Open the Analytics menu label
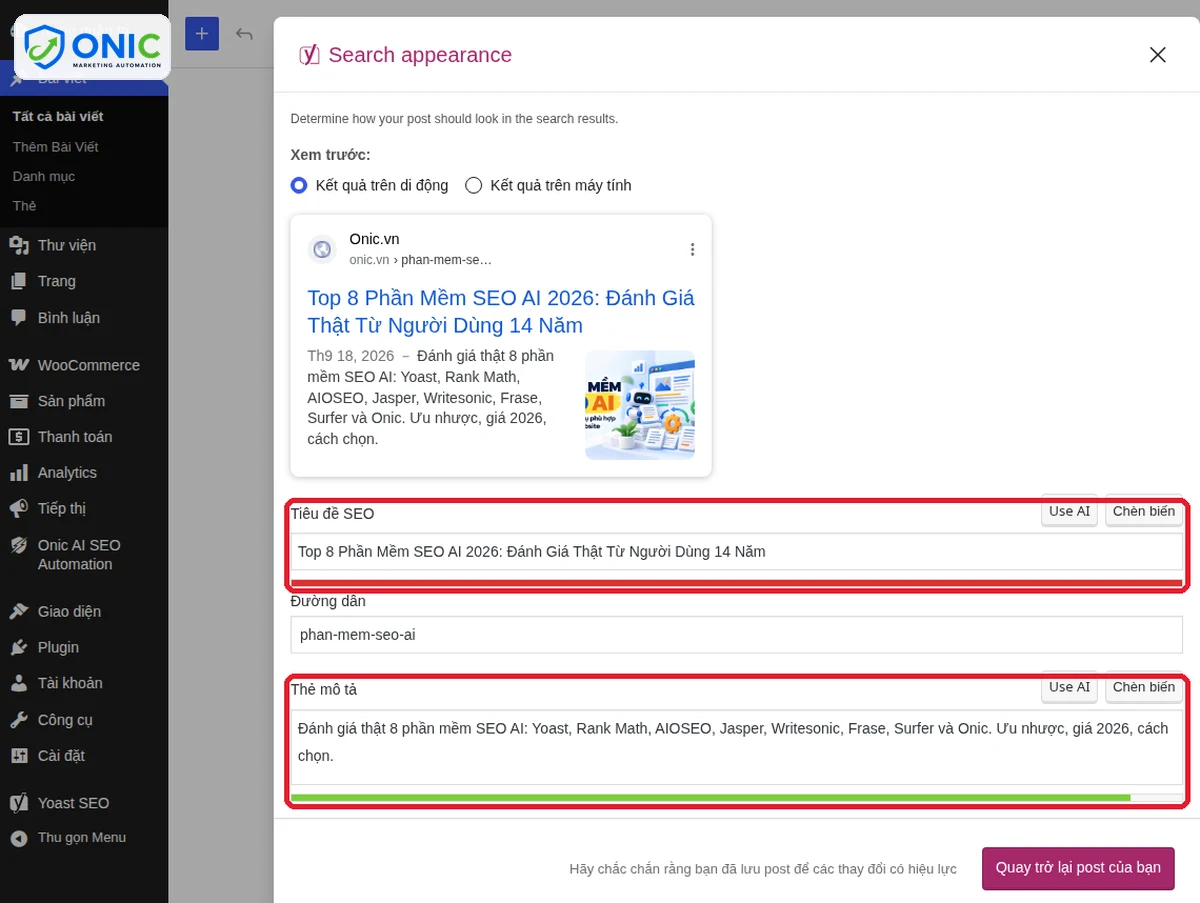 (x=67, y=473)
